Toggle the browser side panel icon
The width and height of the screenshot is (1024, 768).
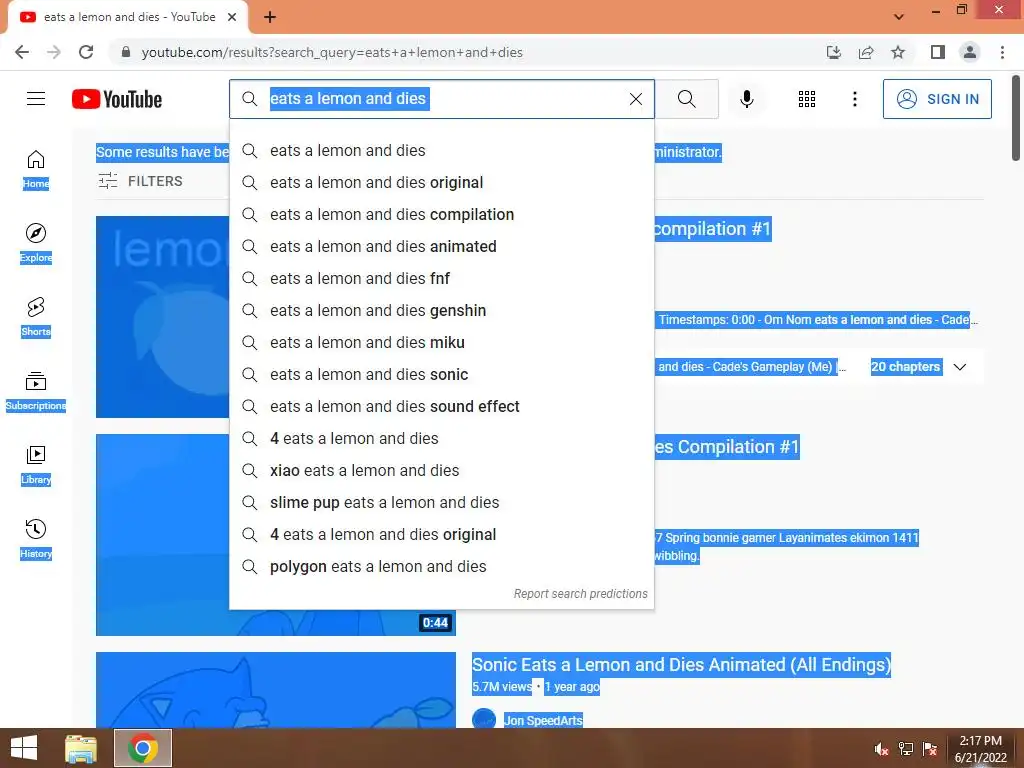coord(937,52)
